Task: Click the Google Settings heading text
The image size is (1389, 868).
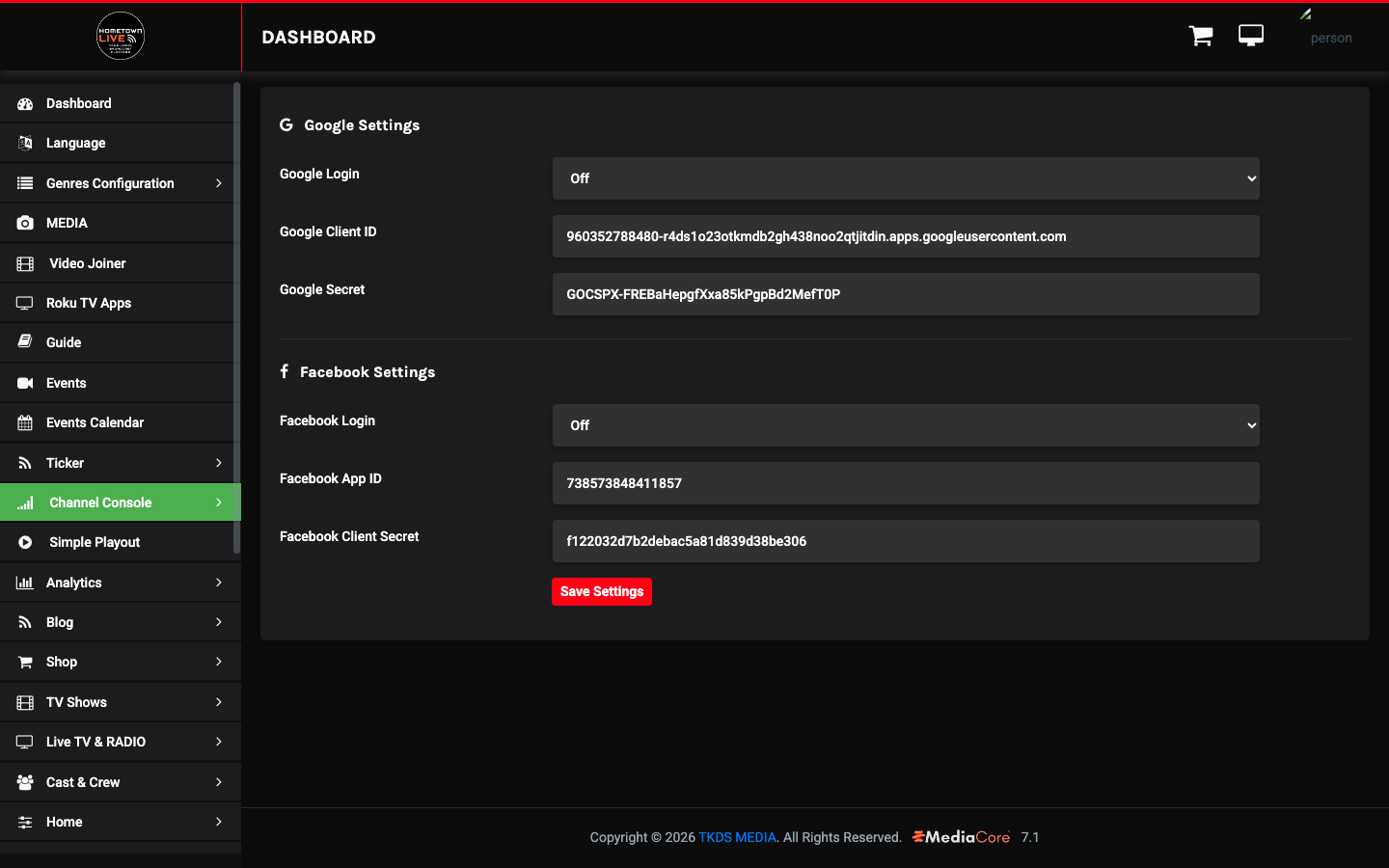Action: coord(362,125)
